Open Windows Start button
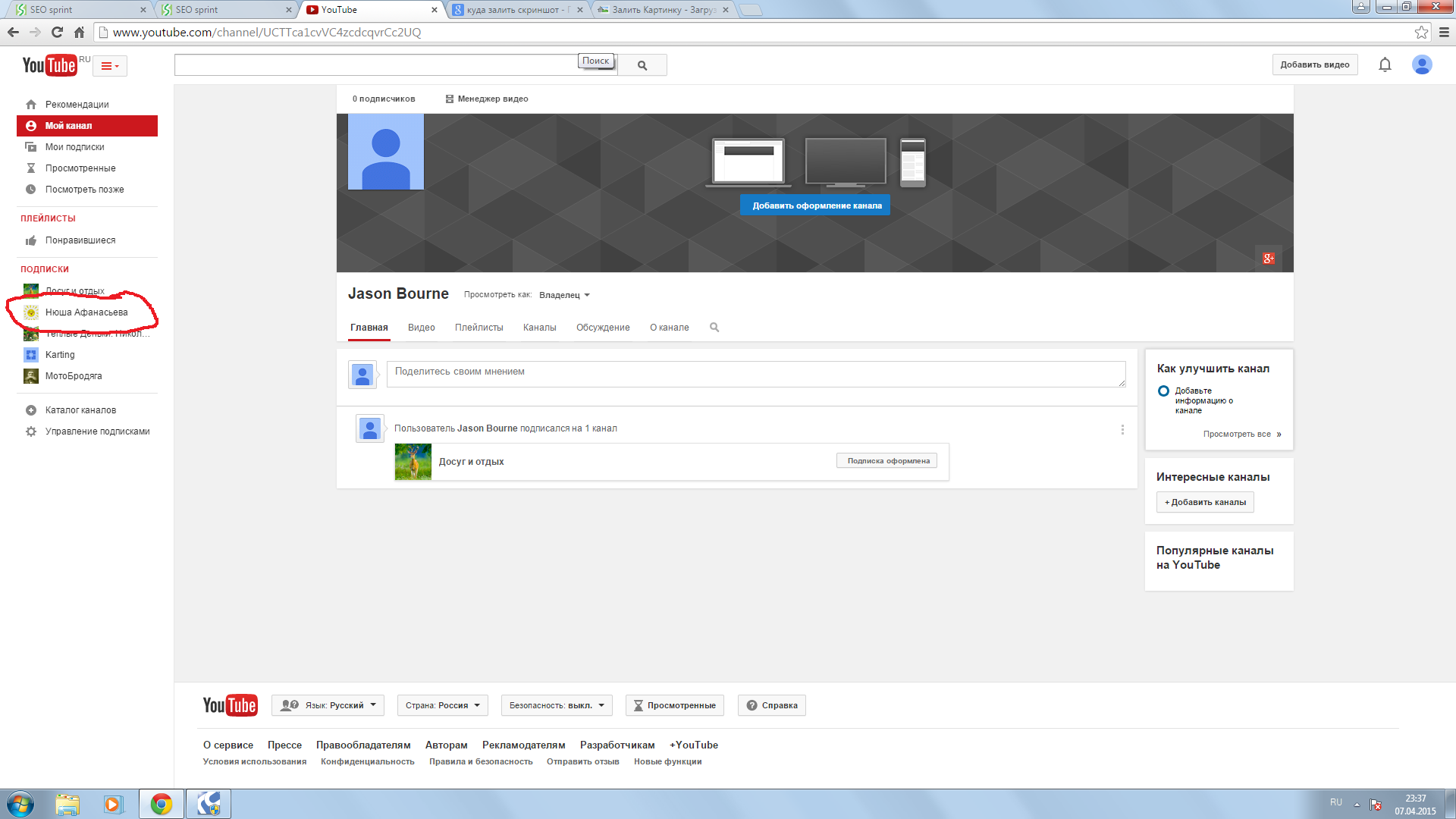This screenshot has height=819, width=1456. (20, 804)
